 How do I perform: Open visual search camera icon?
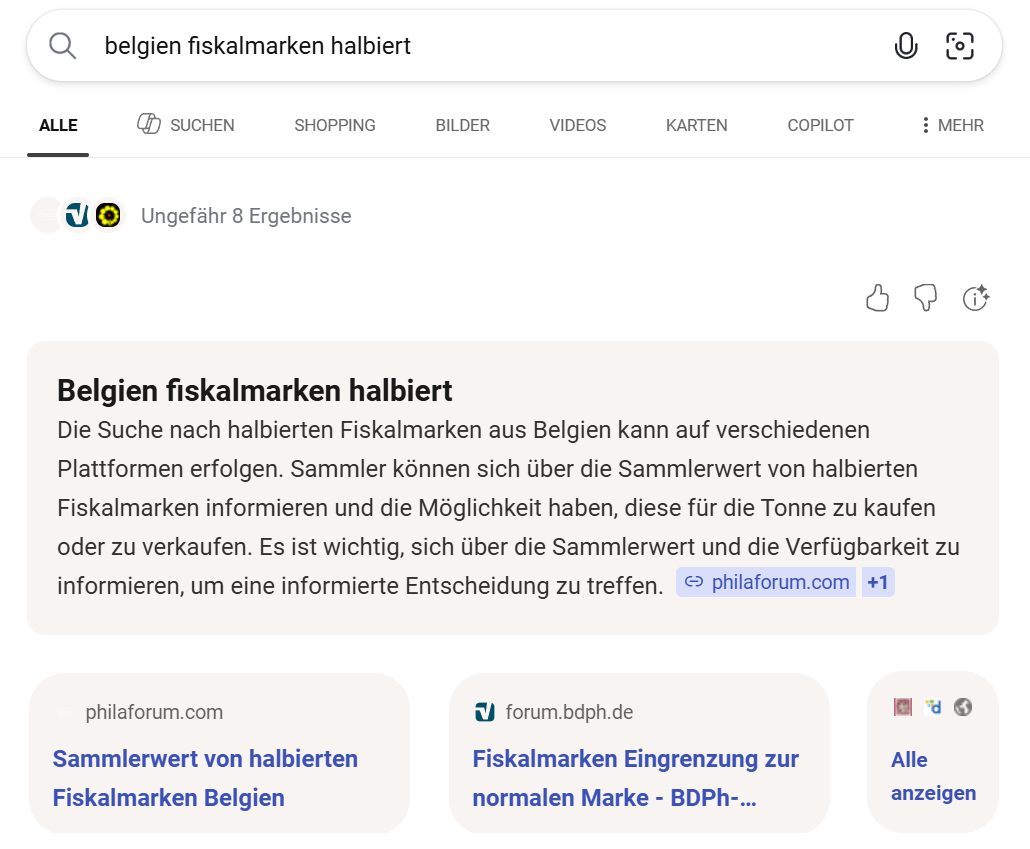[959, 46]
